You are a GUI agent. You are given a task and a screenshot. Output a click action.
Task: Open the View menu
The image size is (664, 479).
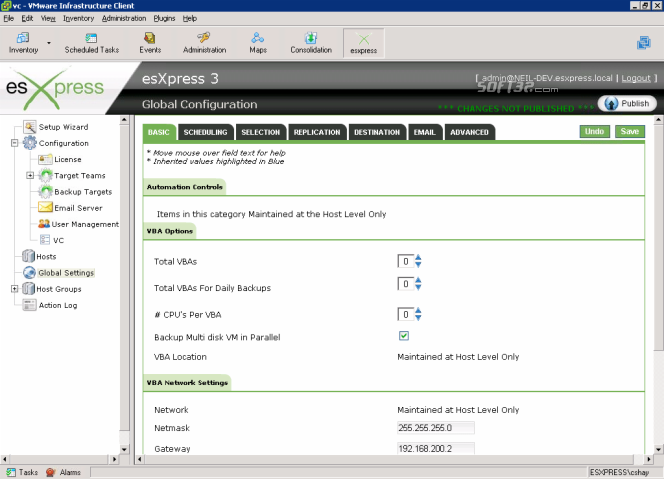point(48,18)
